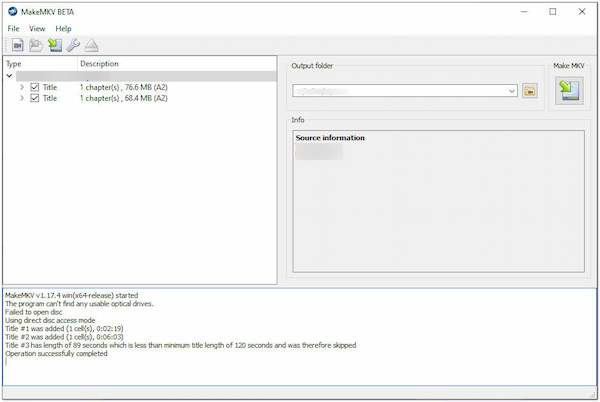The image size is (600, 402).
Task: Uncheck the 68.4 MB title checkbox
Action: coord(34,98)
